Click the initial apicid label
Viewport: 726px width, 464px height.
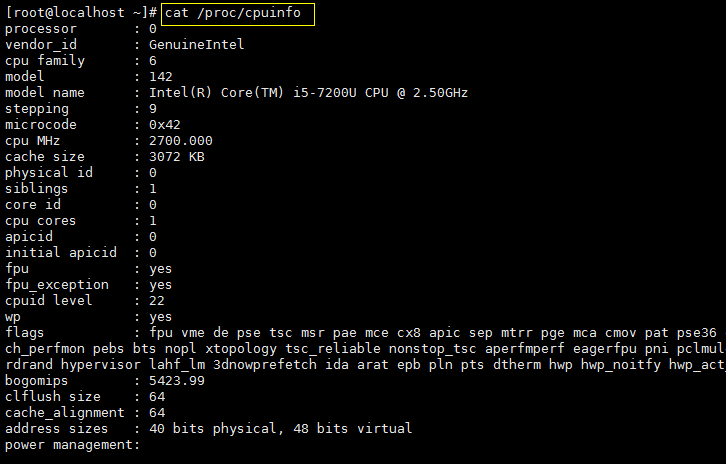pos(60,252)
